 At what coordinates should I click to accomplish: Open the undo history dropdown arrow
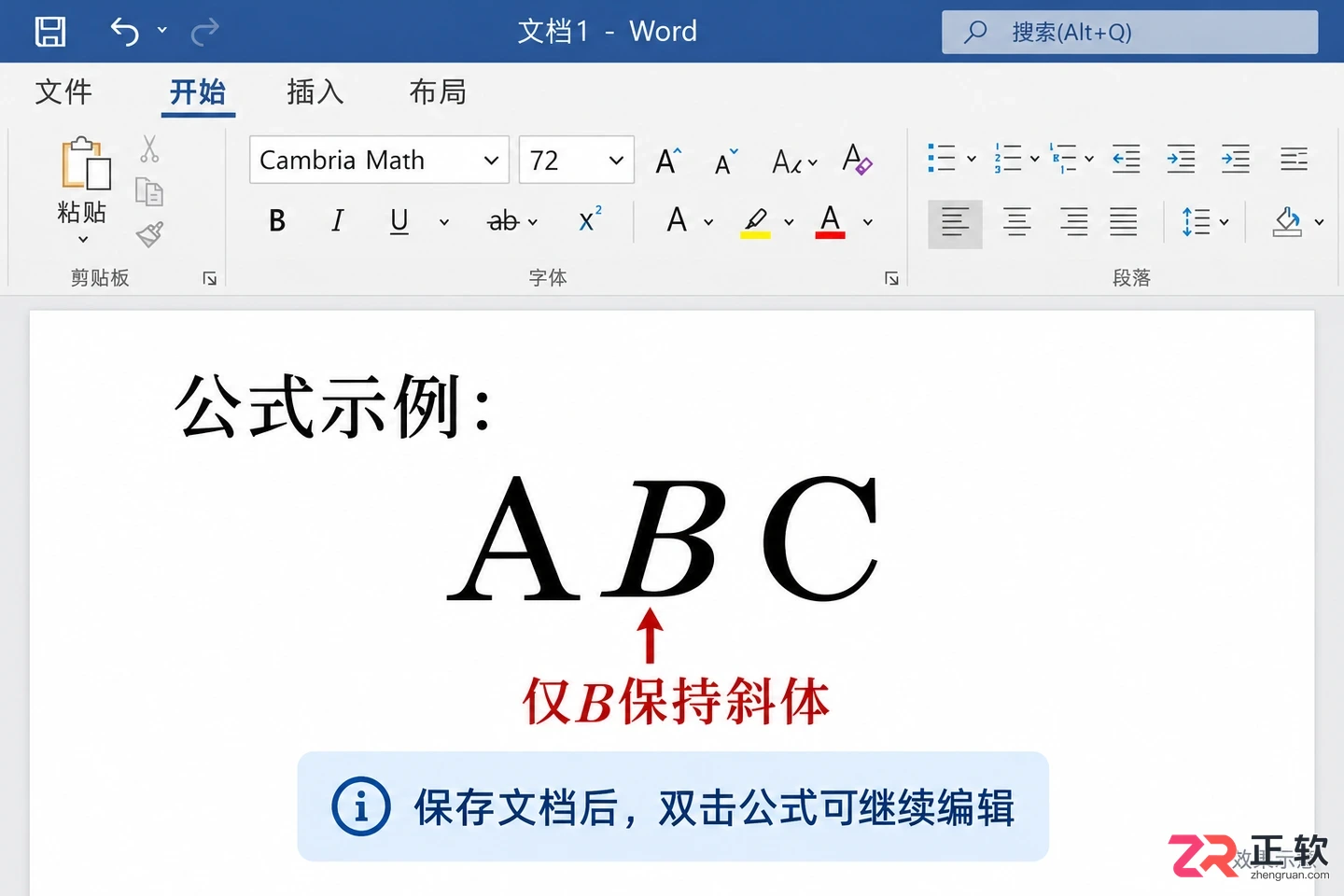162,31
